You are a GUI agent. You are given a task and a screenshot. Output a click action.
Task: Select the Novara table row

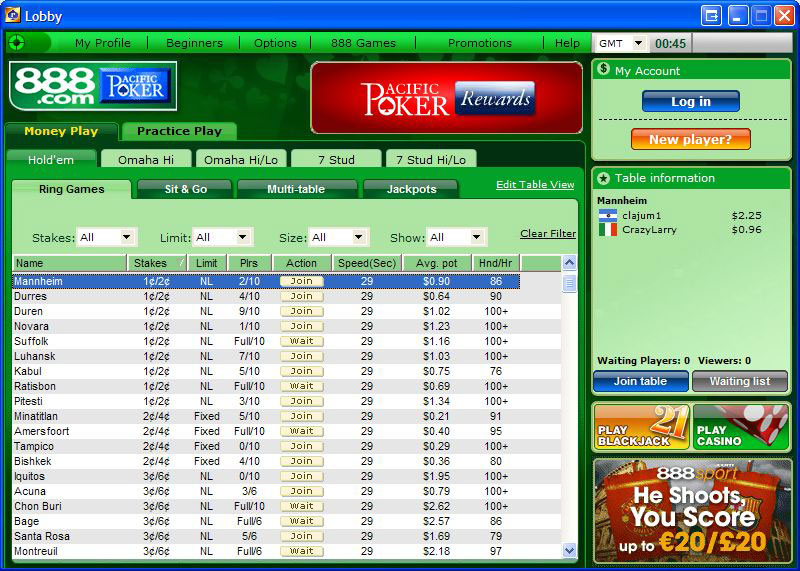point(286,326)
